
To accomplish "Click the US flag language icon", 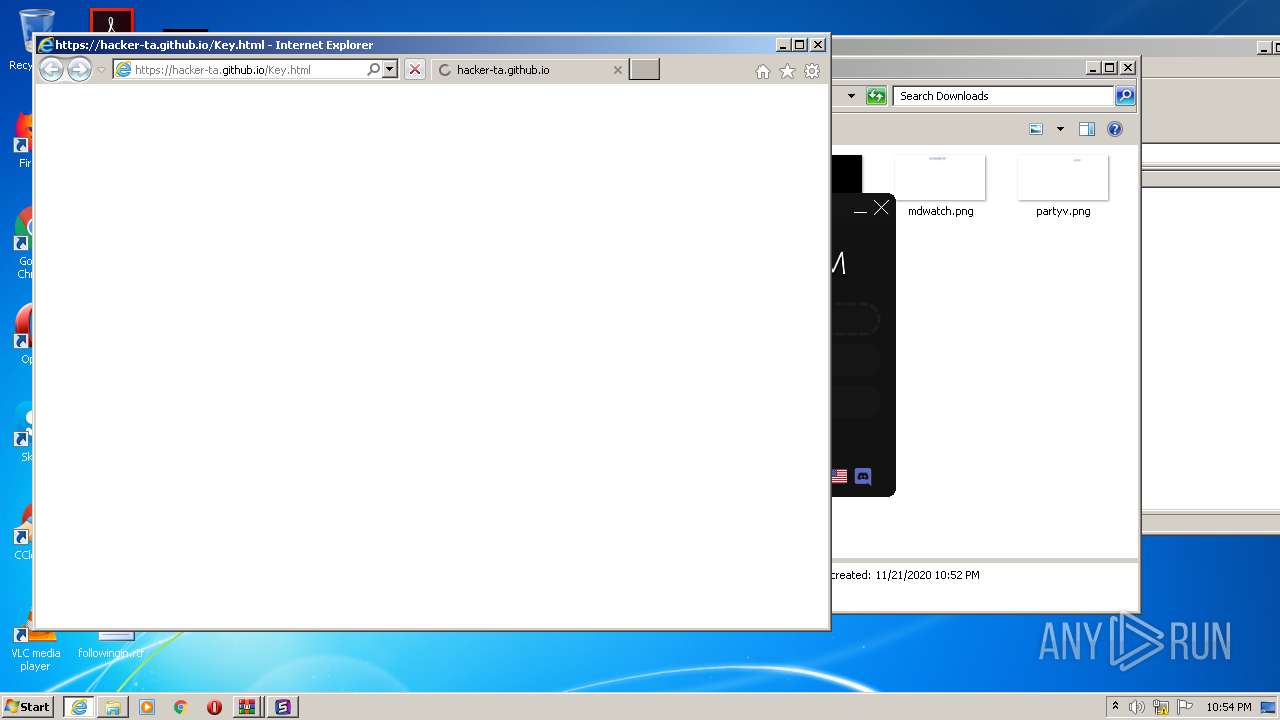I will (839, 476).
